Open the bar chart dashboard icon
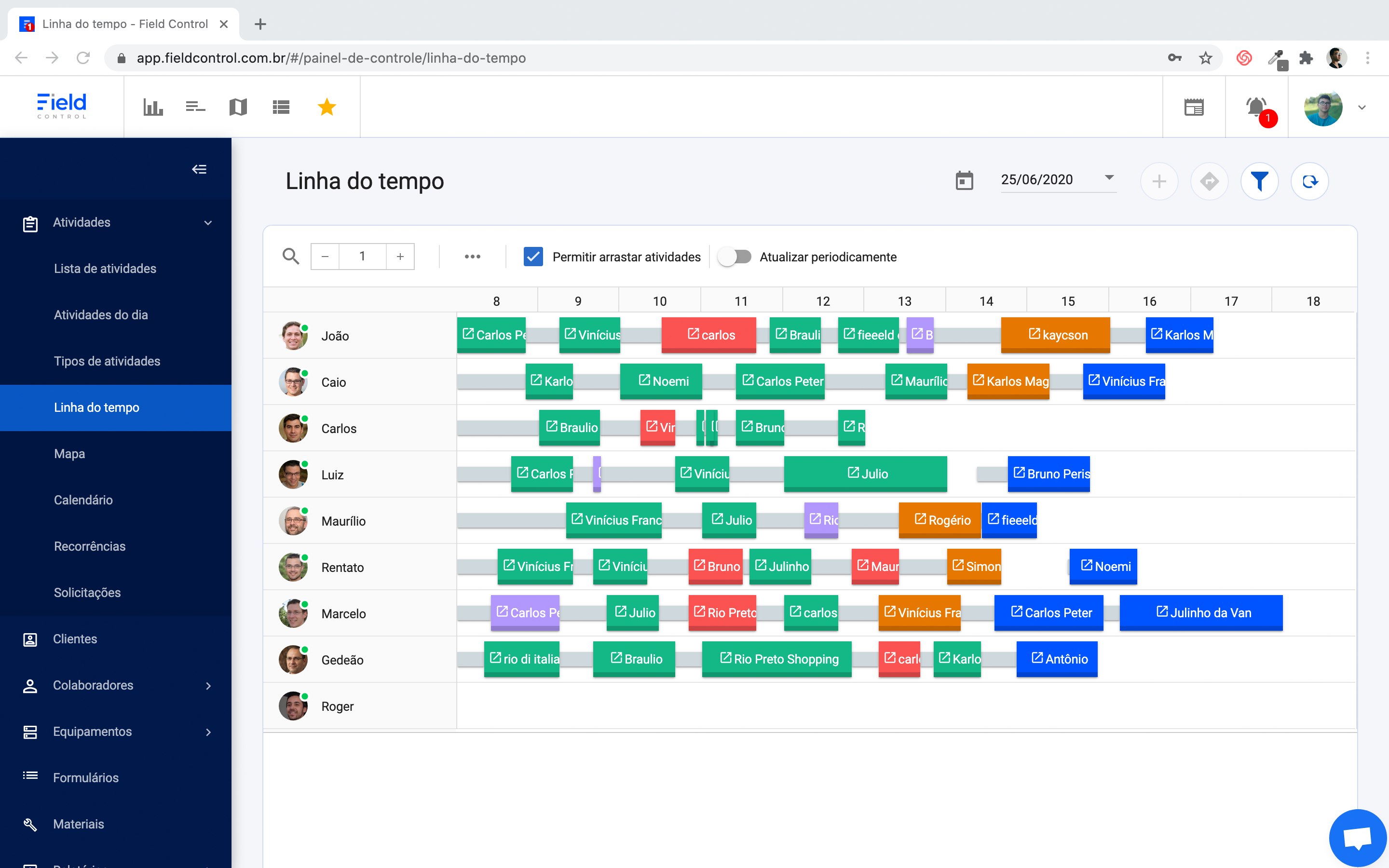Image resolution: width=1389 pixels, height=868 pixels. [x=153, y=107]
